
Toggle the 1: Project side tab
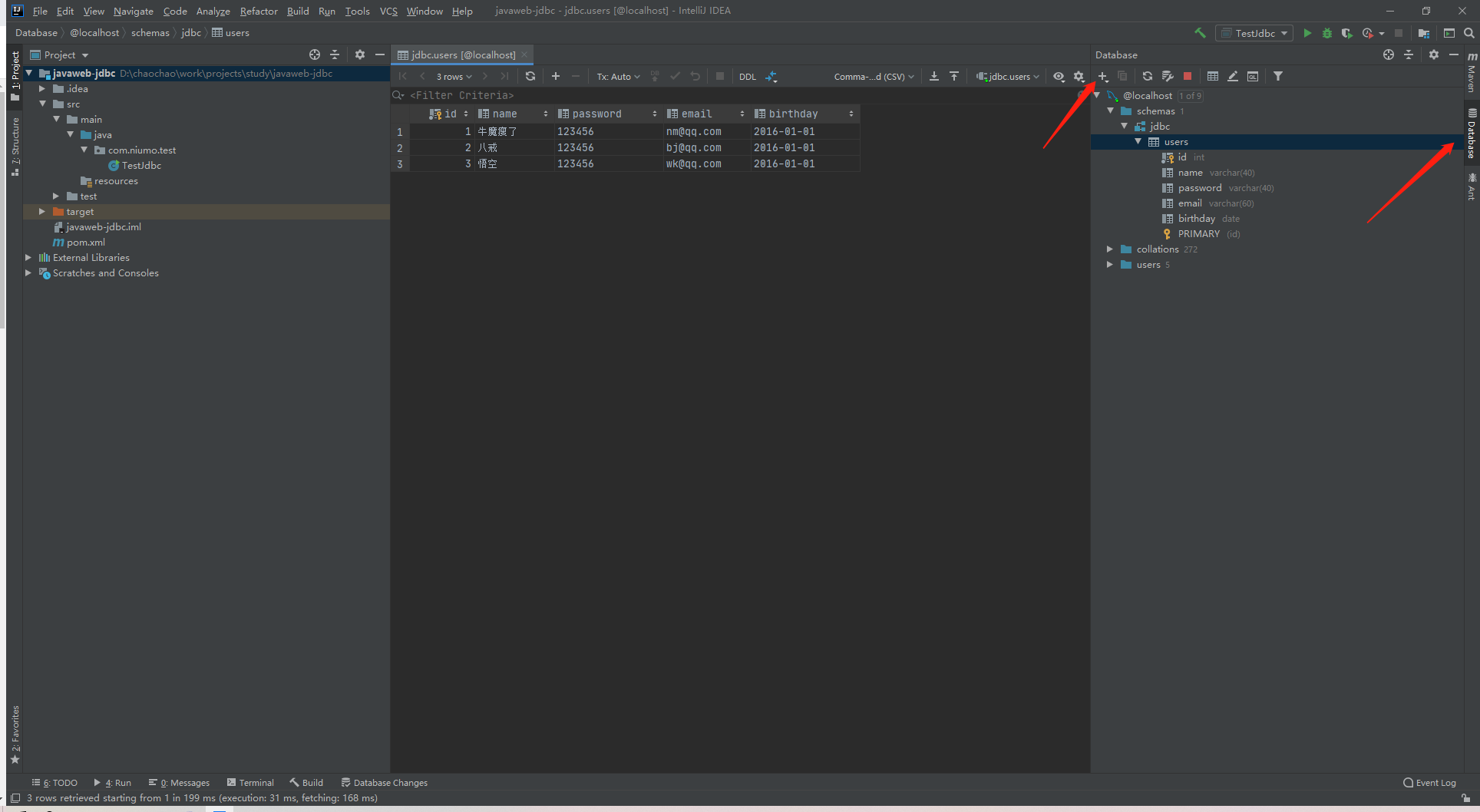point(15,75)
